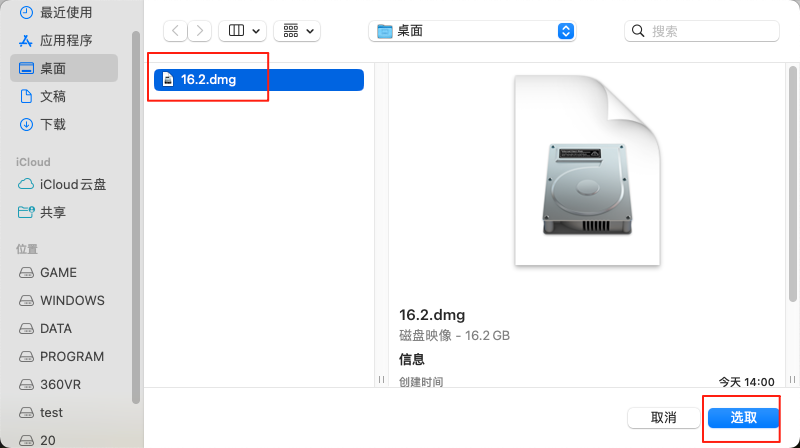
Task: Open the column view mode dropdown
Action: tap(242, 31)
